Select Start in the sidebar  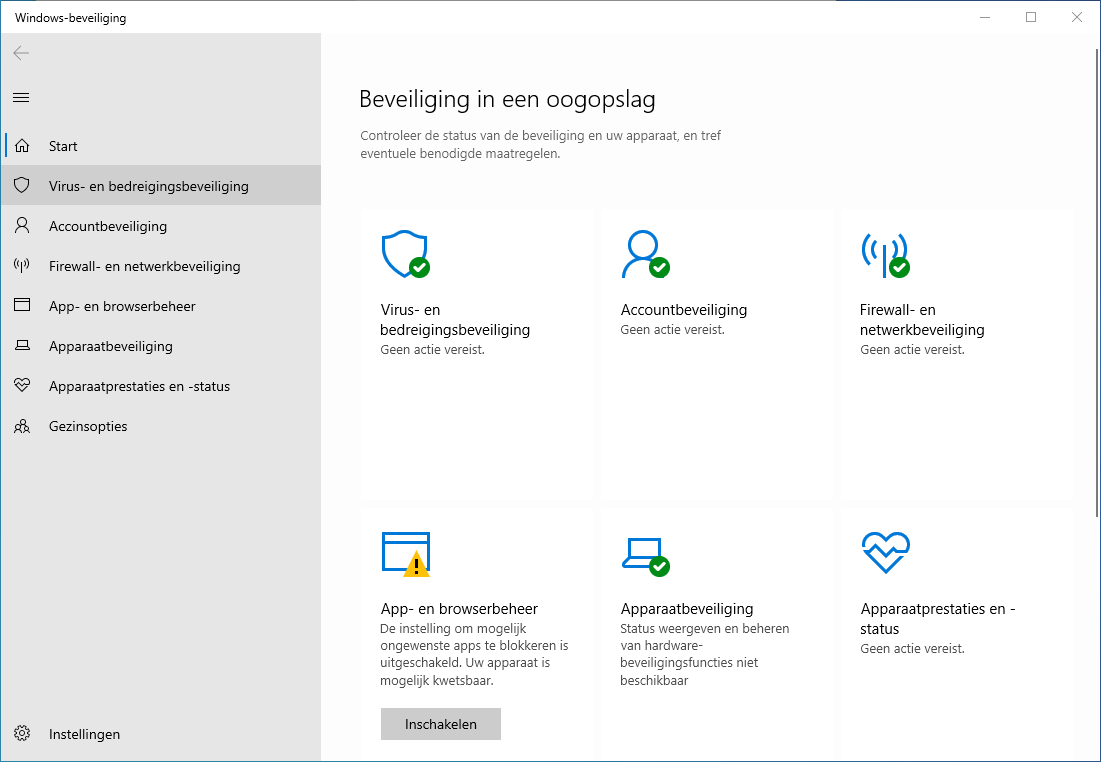(x=63, y=146)
